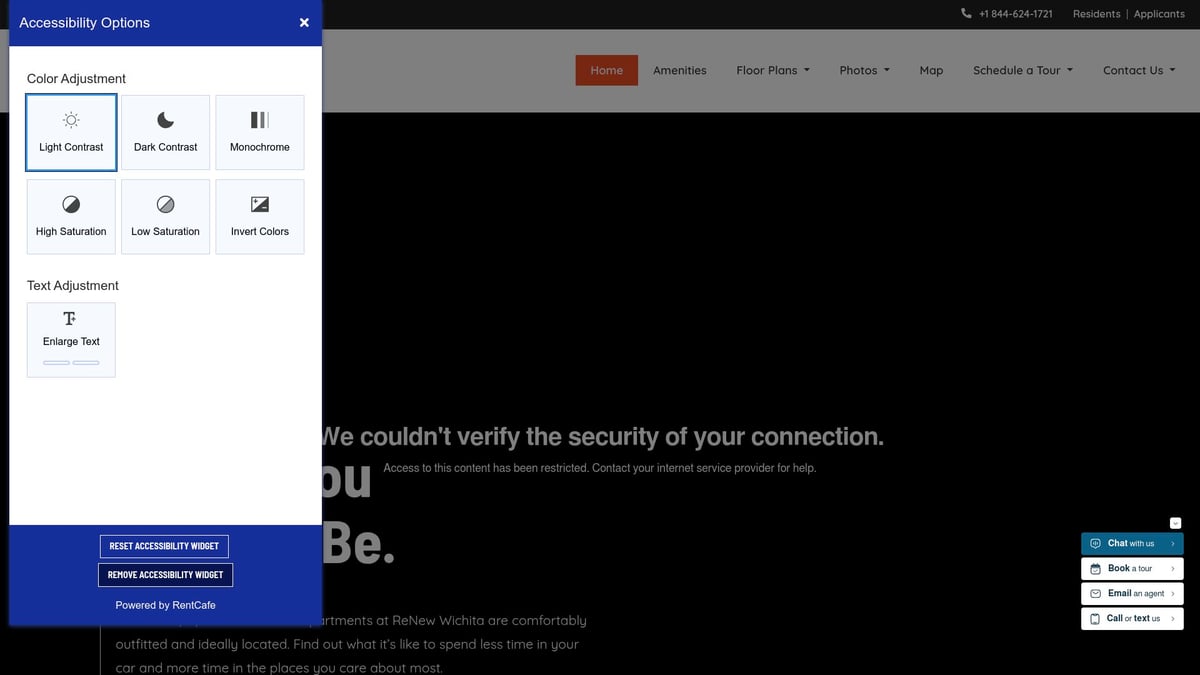Collapse the contact widget with small chevron
The height and width of the screenshot is (675, 1200).
(1175, 523)
